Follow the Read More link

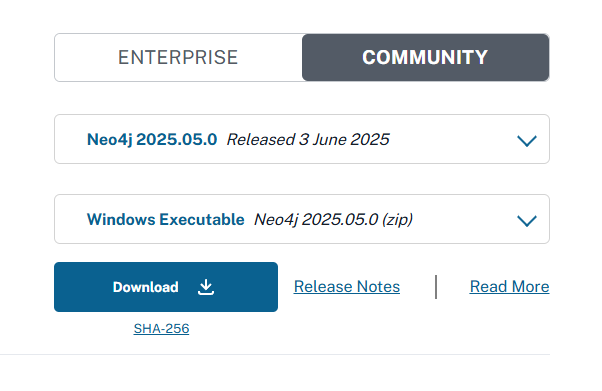(509, 287)
